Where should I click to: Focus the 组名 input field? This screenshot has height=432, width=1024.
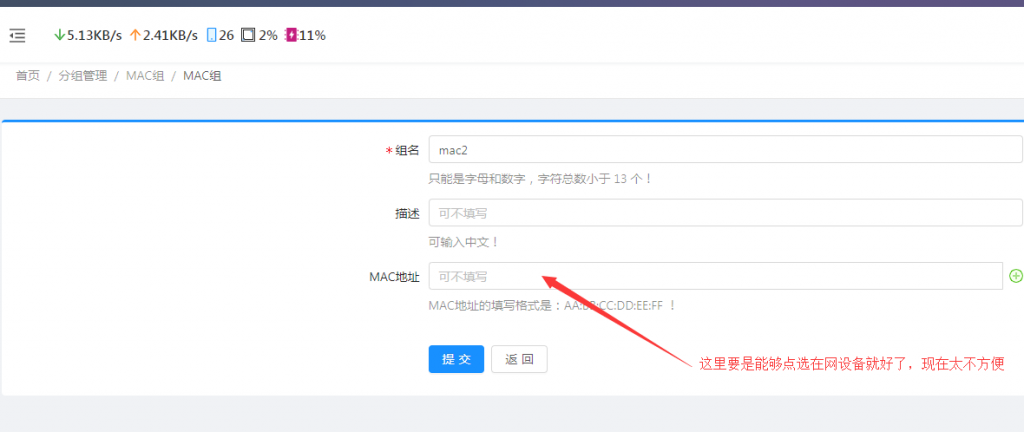725,149
